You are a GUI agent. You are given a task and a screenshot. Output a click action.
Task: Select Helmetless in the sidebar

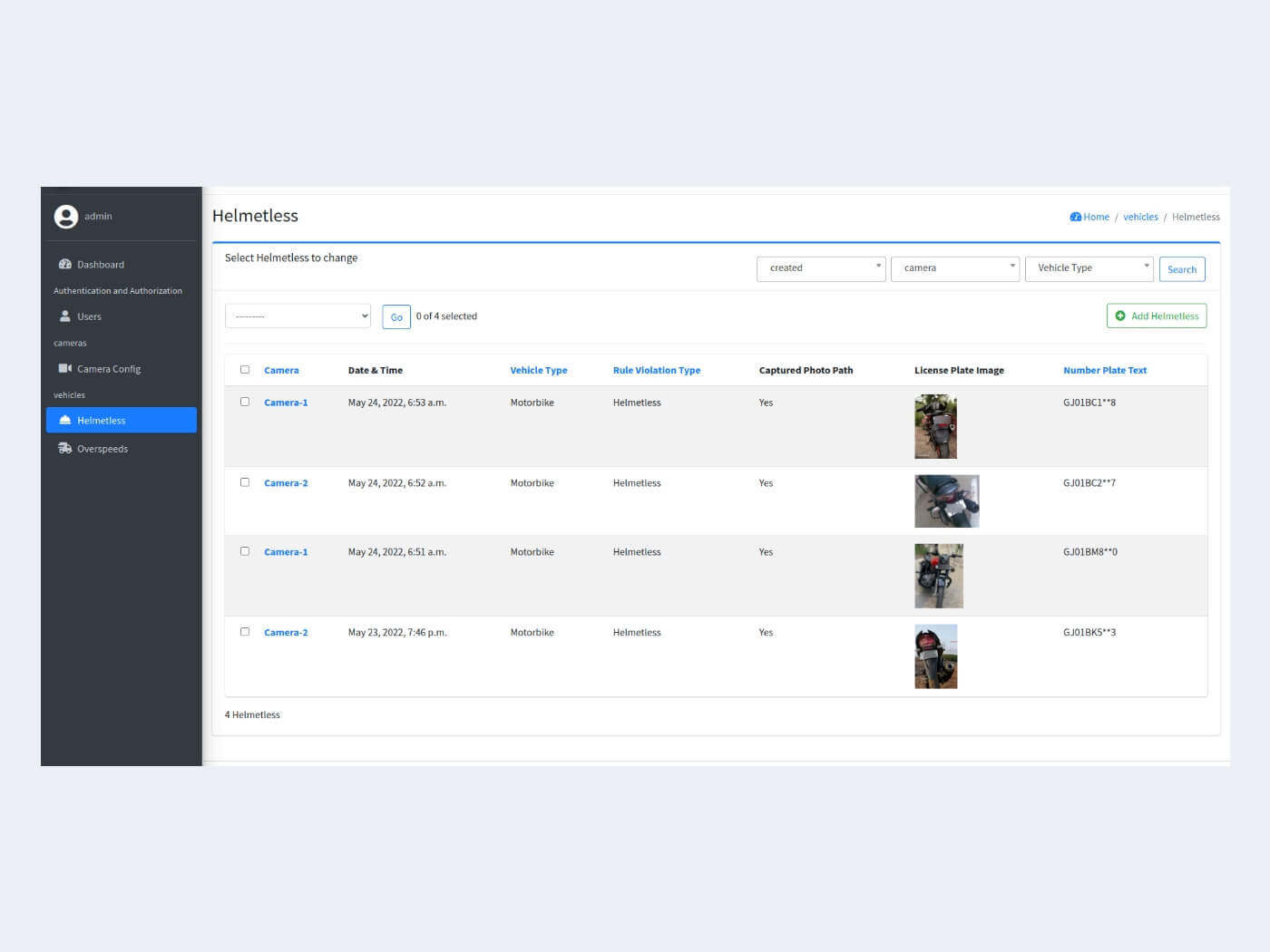tap(122, 420)
